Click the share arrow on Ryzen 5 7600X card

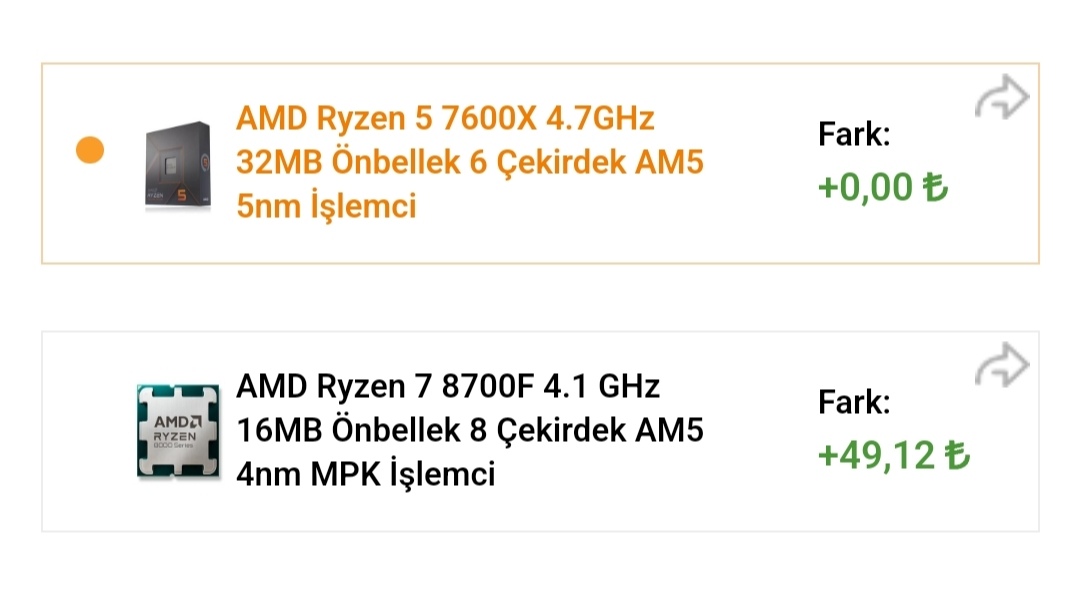click(1002, 100)
